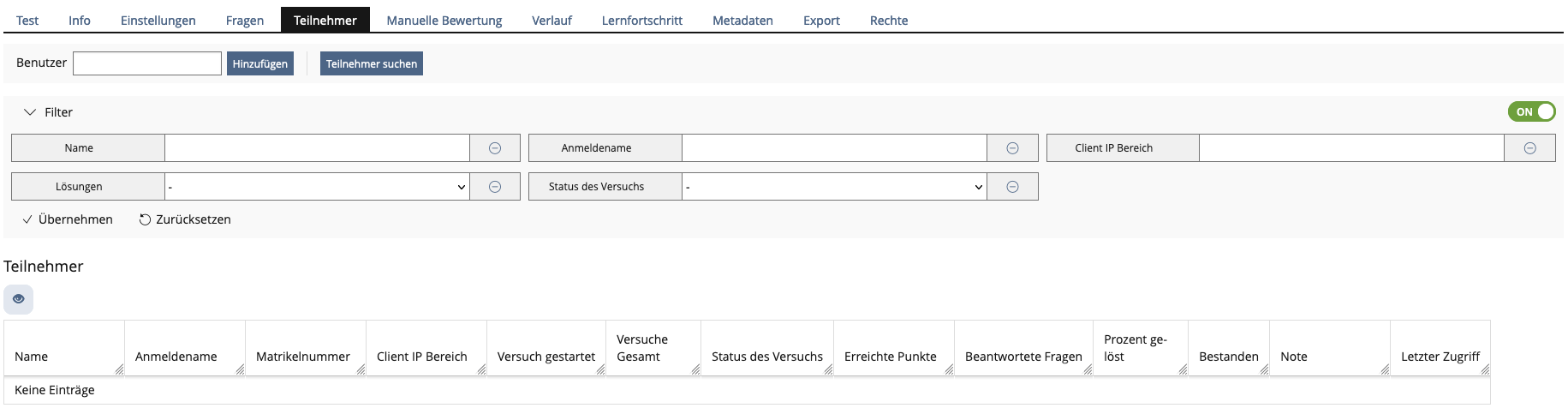Open the Manuelle Bewertung tab

[444, 21]
